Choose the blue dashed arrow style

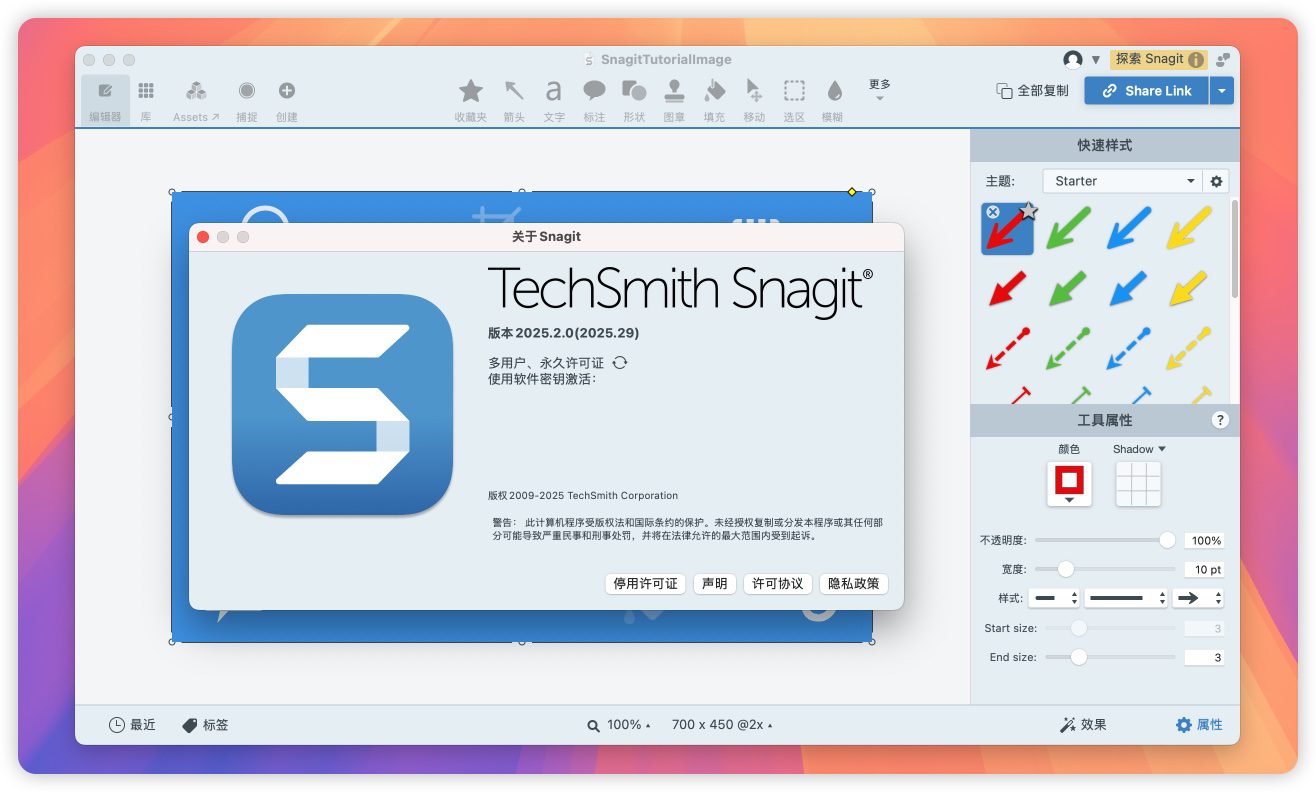coord(1128,348)
